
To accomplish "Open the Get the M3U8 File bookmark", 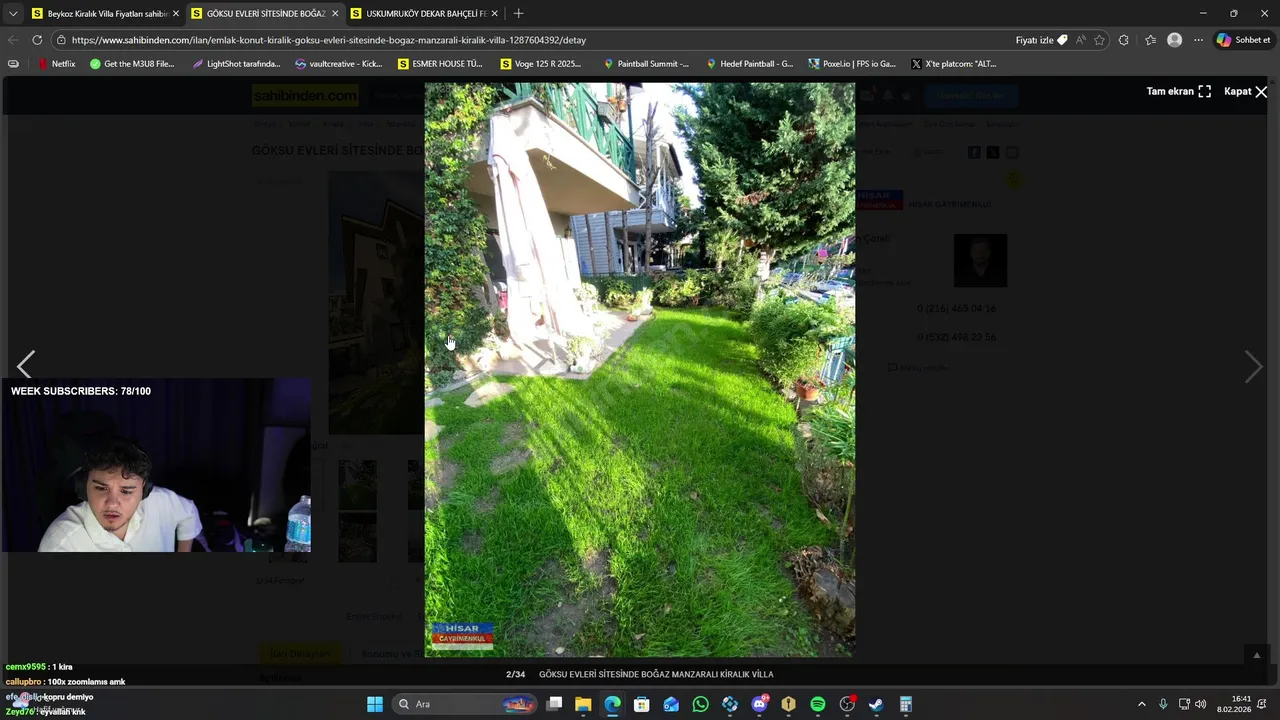I will (x=132, y=64).
